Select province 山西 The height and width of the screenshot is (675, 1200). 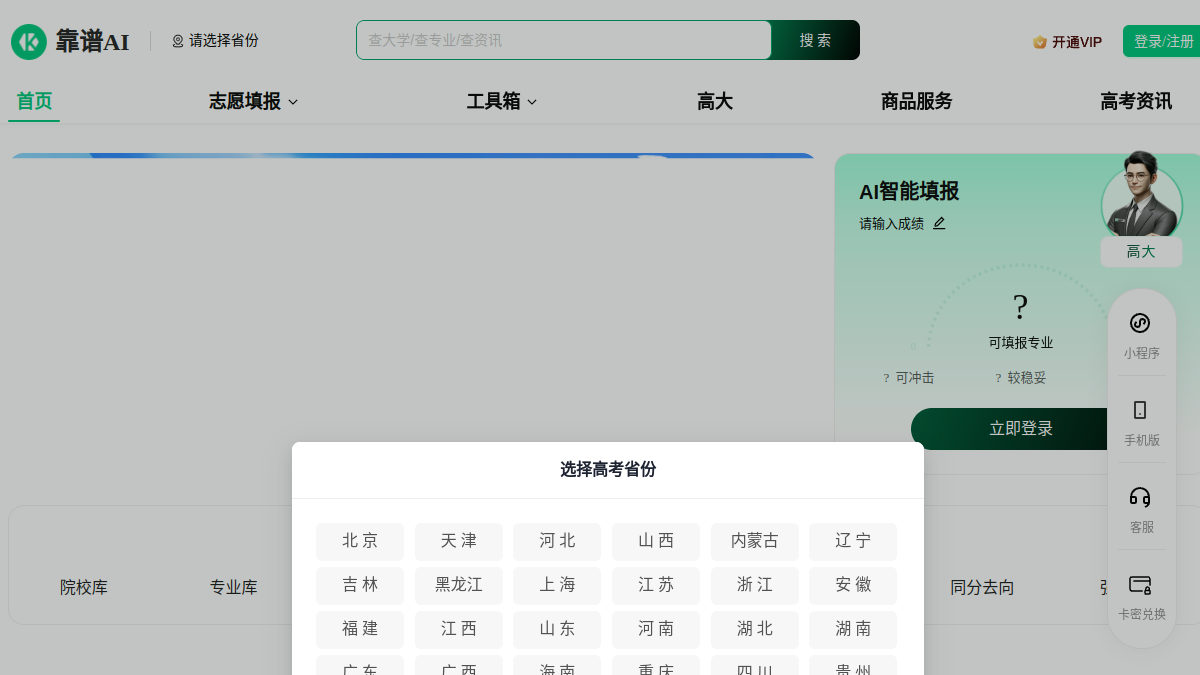pos(656,541)
